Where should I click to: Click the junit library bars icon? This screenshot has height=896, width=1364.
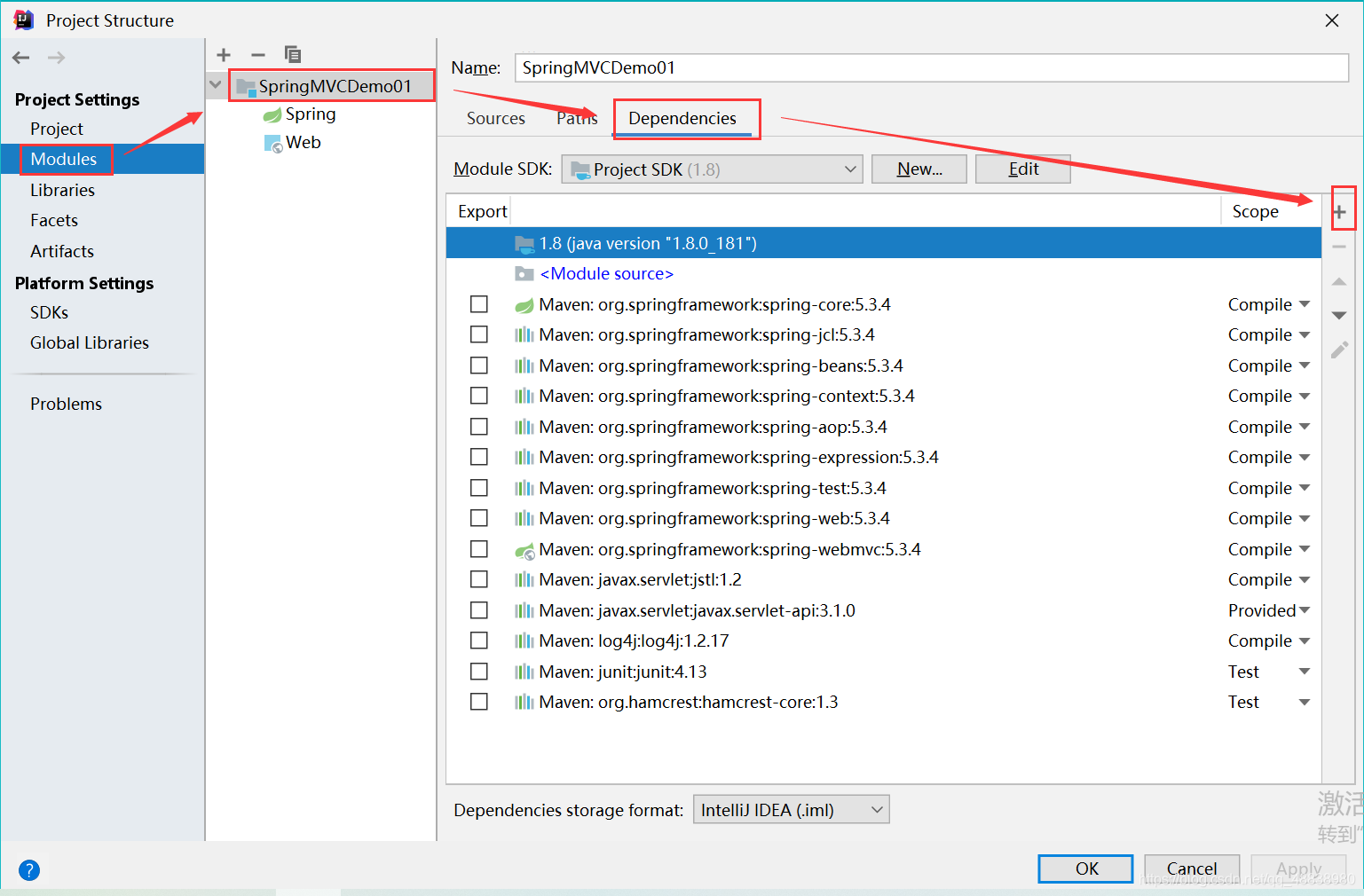(x=524, y=672)
